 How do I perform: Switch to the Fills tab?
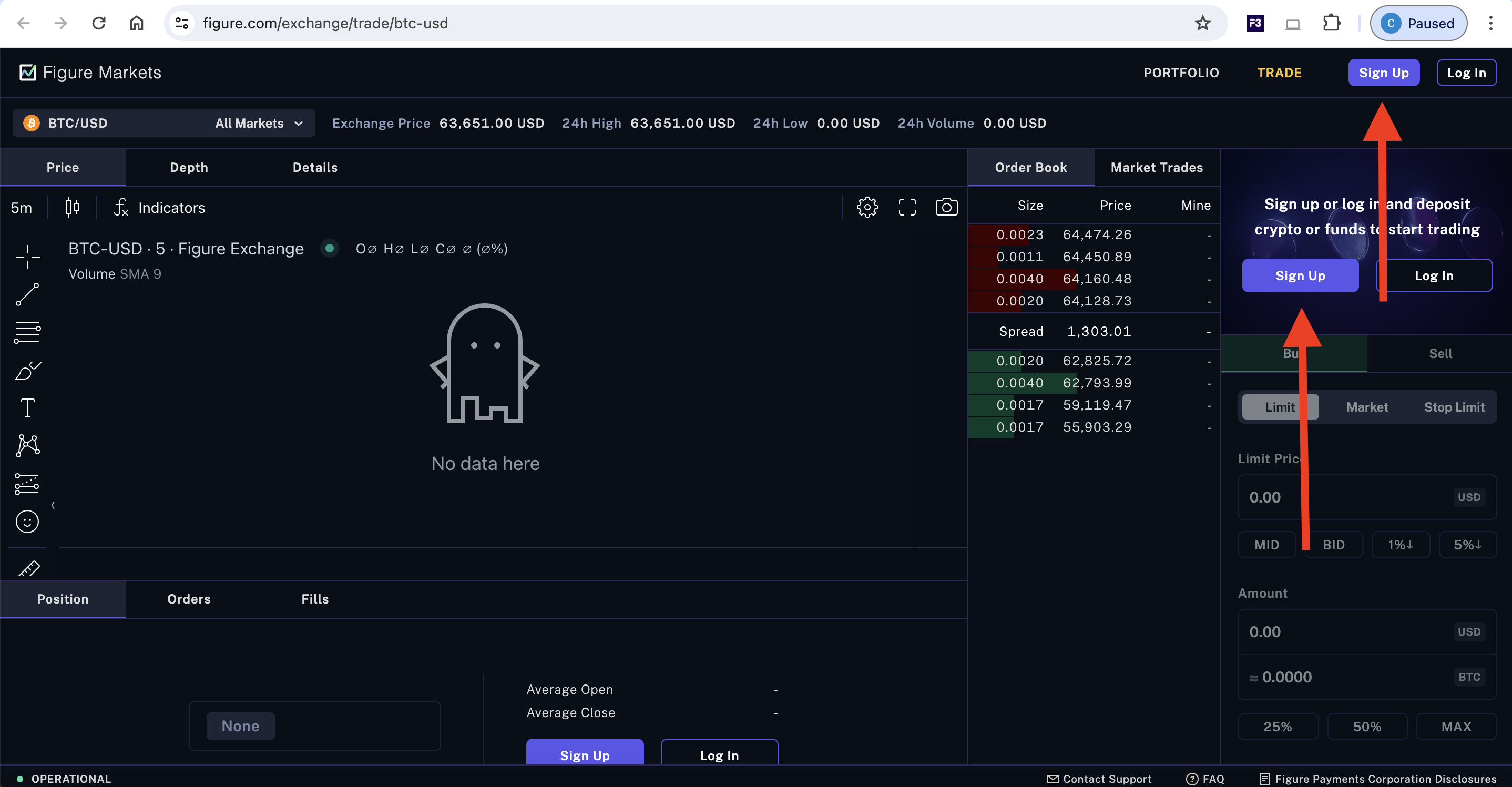315,599
